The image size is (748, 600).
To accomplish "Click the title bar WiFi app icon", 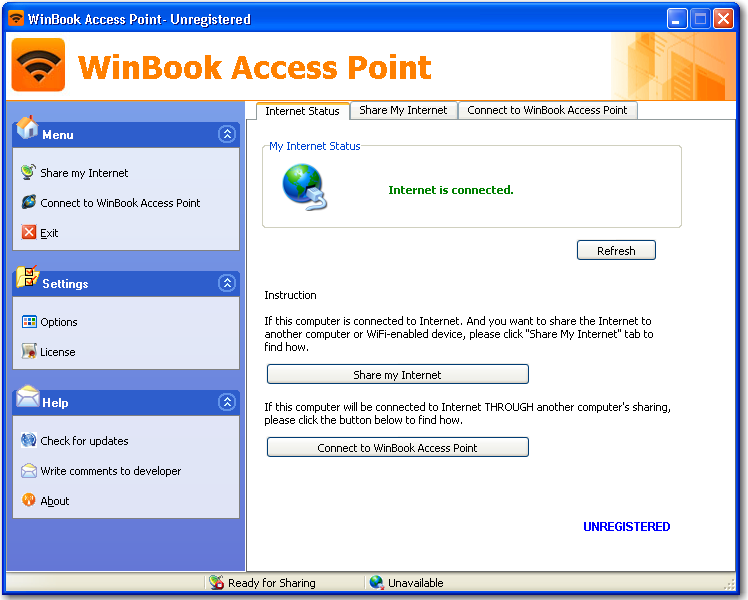I will [x=16, y=19].
